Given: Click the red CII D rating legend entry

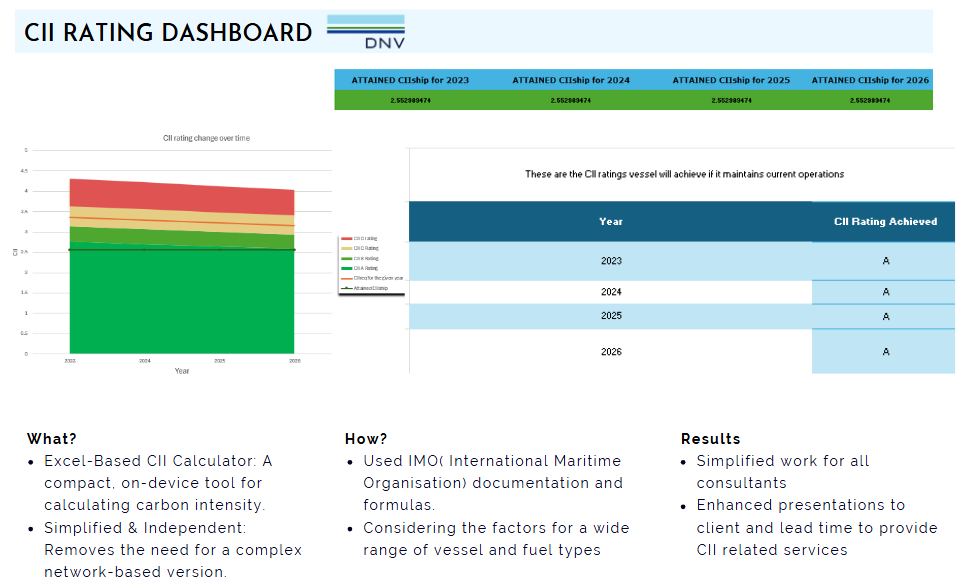Looking at the screenshot, I should [x=360, y=238].
